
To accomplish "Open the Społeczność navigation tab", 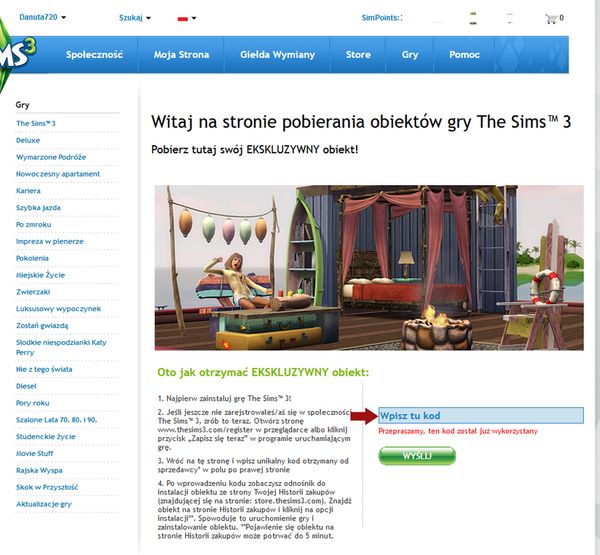I will (x=94, y=54).
